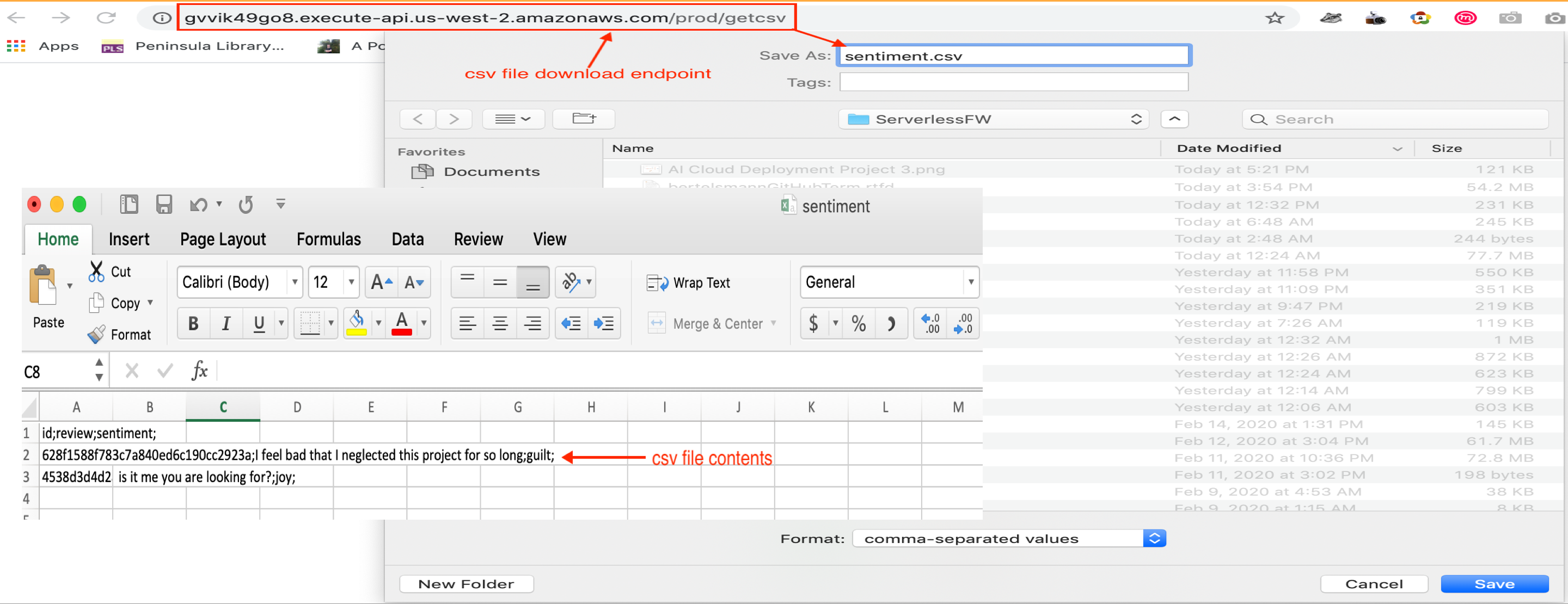
Task: Open the General number format dropdown
Action: coord(970,282)
